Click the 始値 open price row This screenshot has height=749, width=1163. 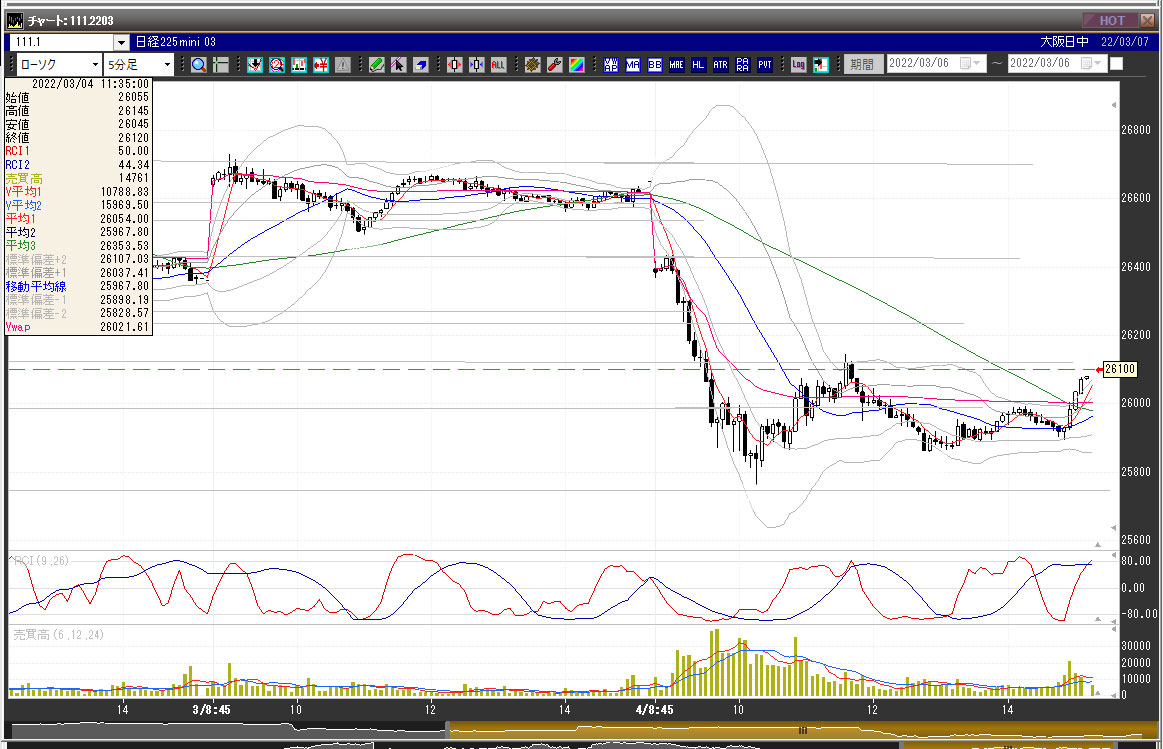(78, 97)
